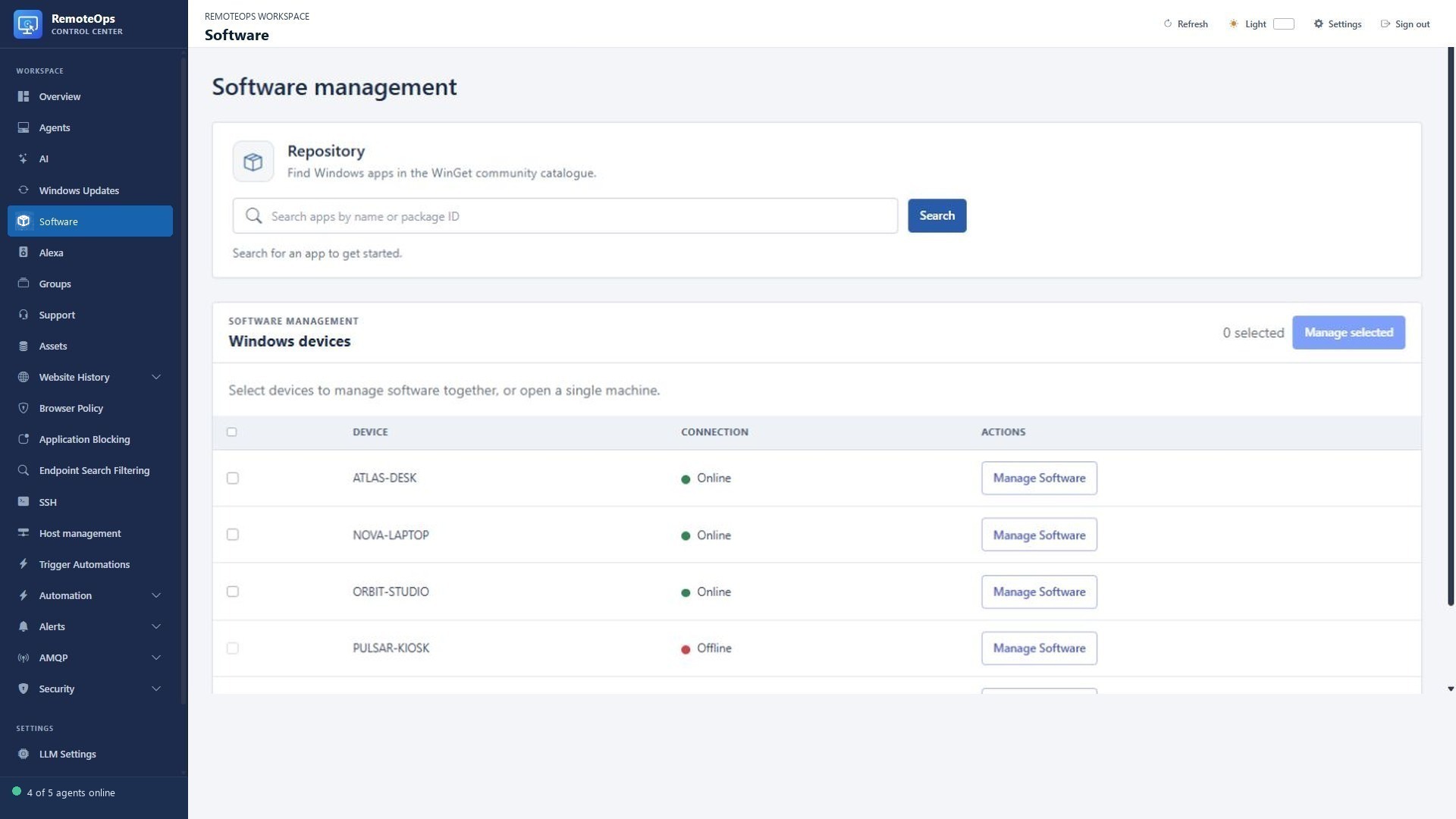Click Manage Software for ATLAS-DESK
The height and width of the screenshot is (819, 1456).
(1039, 479)
